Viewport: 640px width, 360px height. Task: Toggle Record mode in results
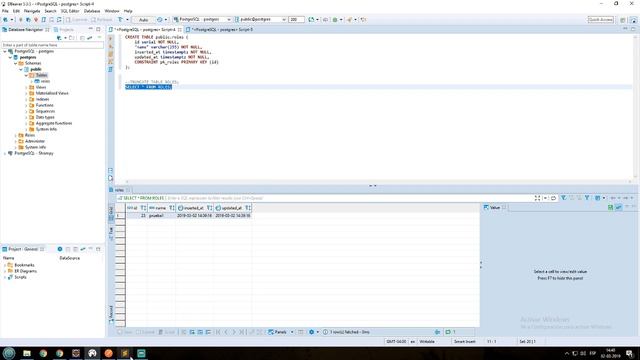[x=111, y=314]
